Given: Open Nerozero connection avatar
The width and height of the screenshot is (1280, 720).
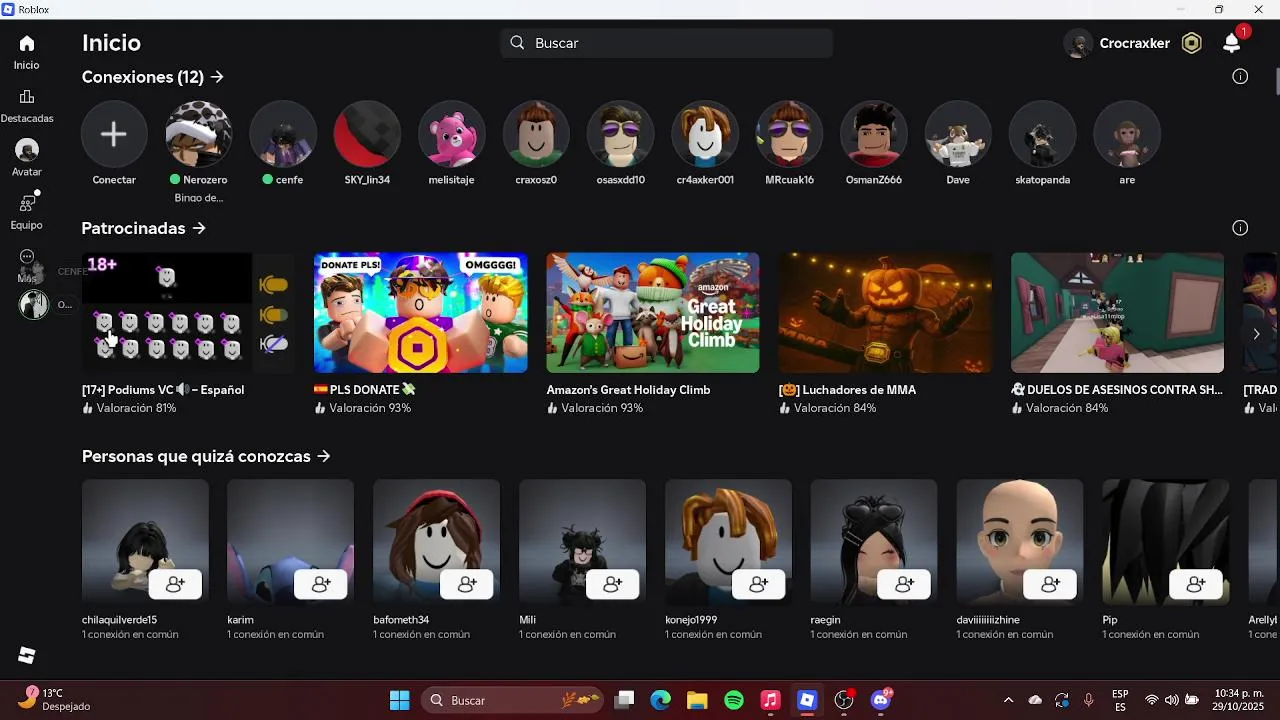Looking at the screenshot, I should click(x=198, y=134).
